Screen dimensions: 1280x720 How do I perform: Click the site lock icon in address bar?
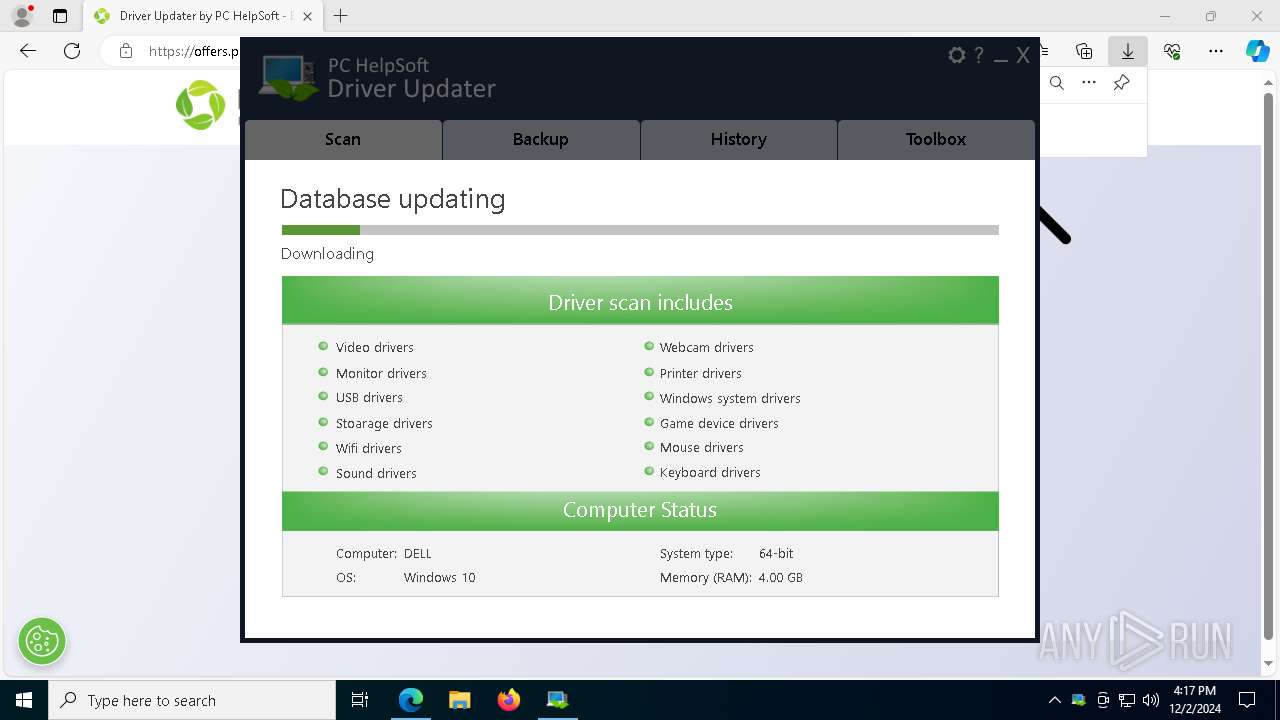(x=125, y=51)
